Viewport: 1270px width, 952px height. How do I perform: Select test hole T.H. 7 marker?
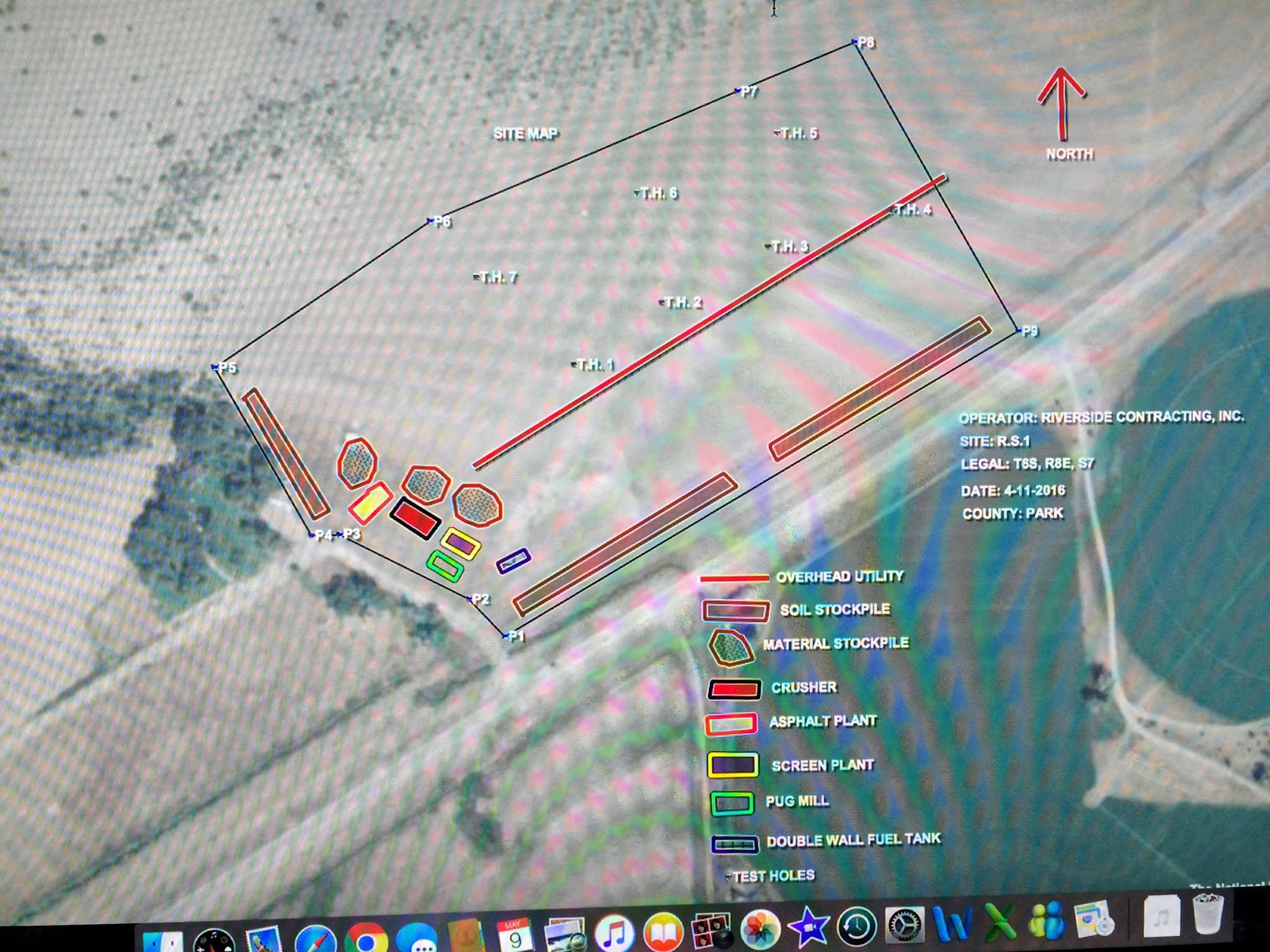[476, 277]
